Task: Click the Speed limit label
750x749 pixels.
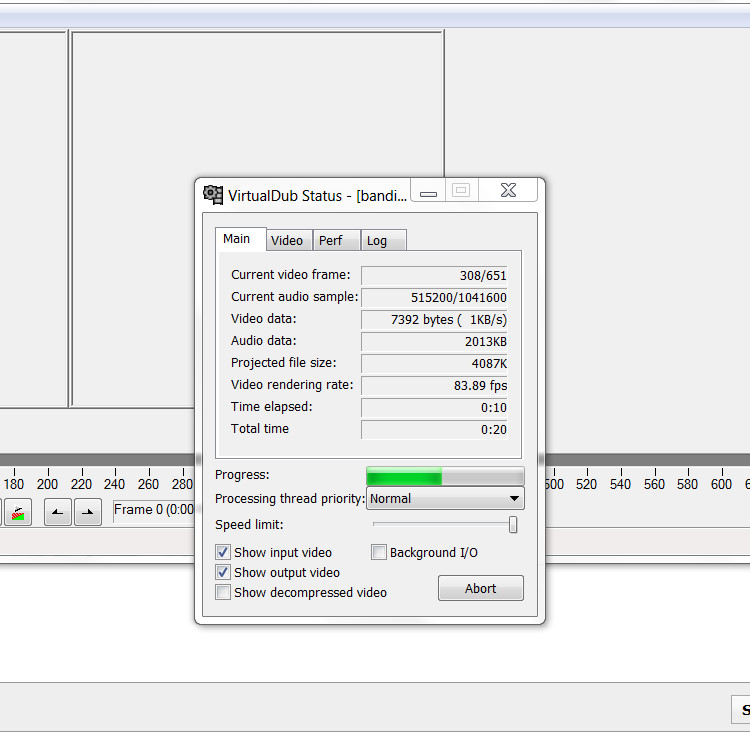Action: pos(249,525)
